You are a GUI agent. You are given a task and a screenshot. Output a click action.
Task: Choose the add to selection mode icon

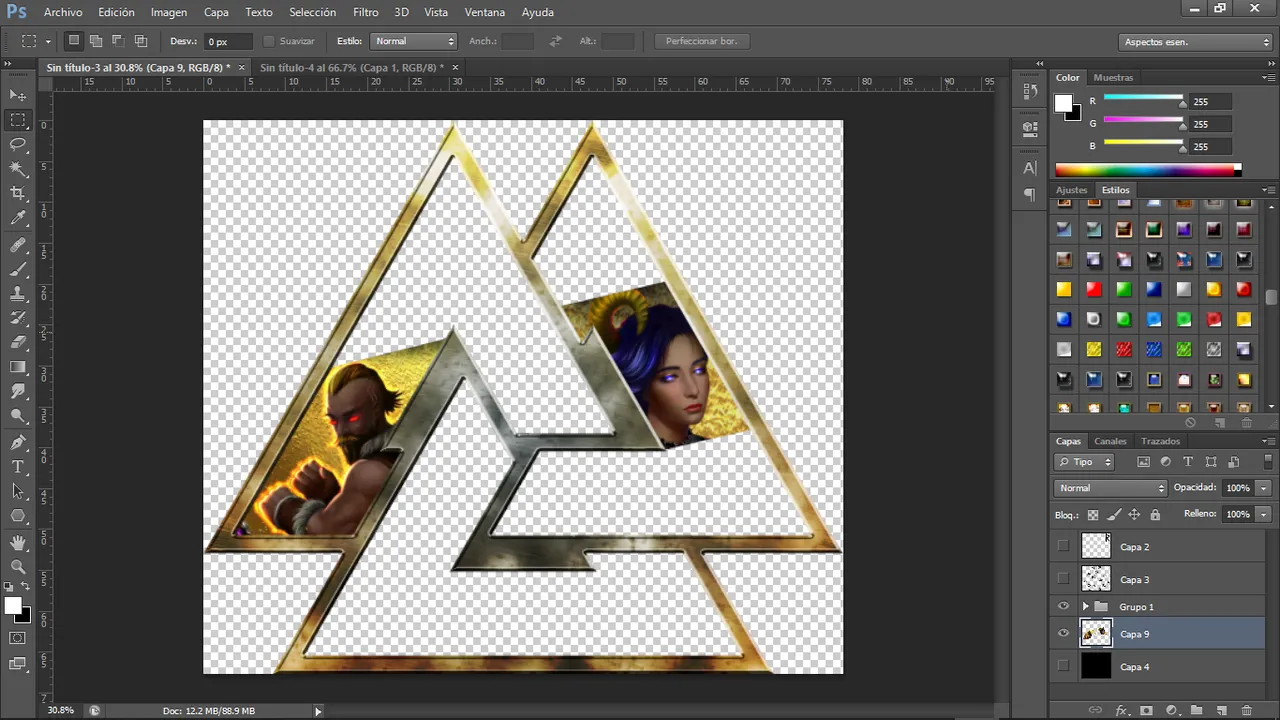96,41
